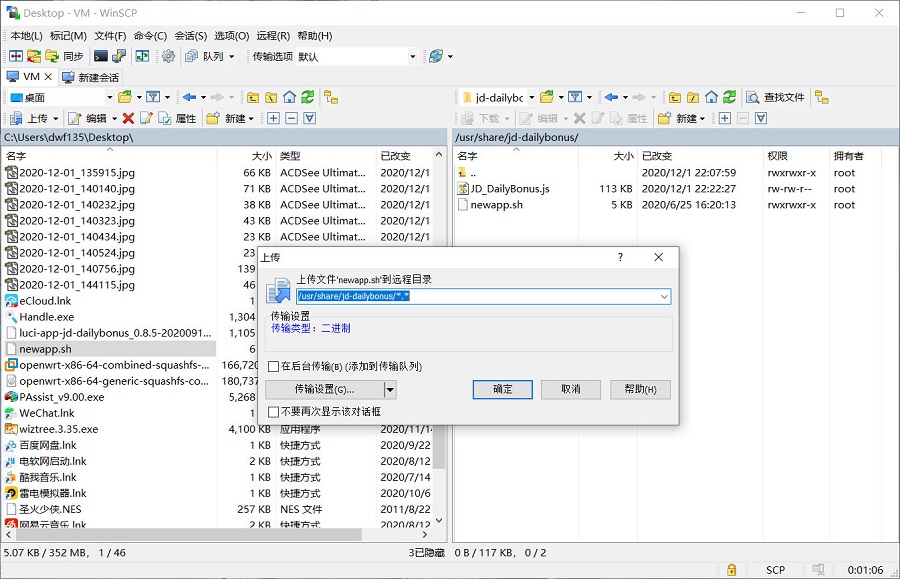The height and width of the screenshot is (579, 900).
Task: Click the local panel vertical scrollbar thumb
Action: 439,446
